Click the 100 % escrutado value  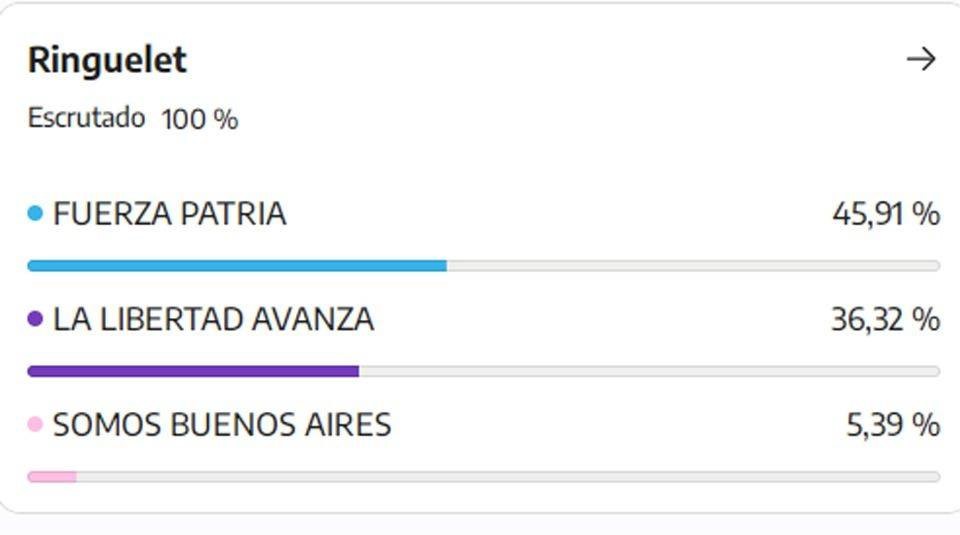coord(200,119)
